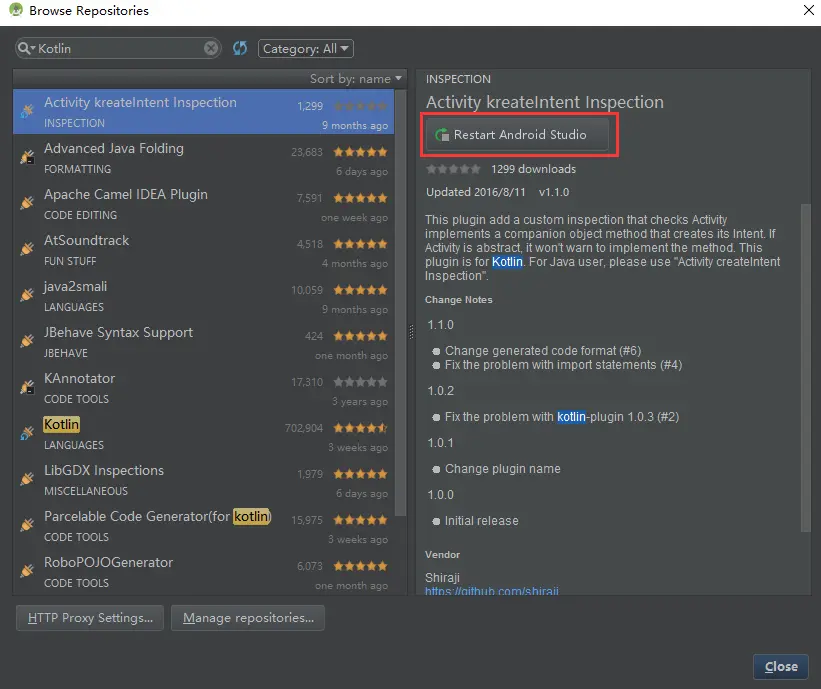Open the Category: All dropdown
The width and height of the screenshot is (821, 689).
click(306, 49)
